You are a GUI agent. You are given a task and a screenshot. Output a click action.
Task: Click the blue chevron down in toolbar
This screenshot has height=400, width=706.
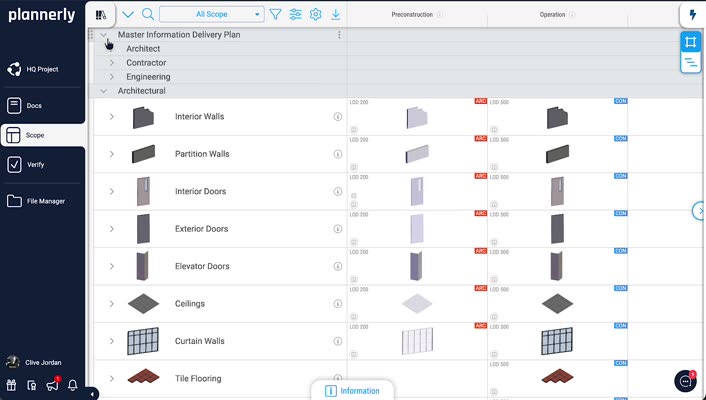click(128, 14)
